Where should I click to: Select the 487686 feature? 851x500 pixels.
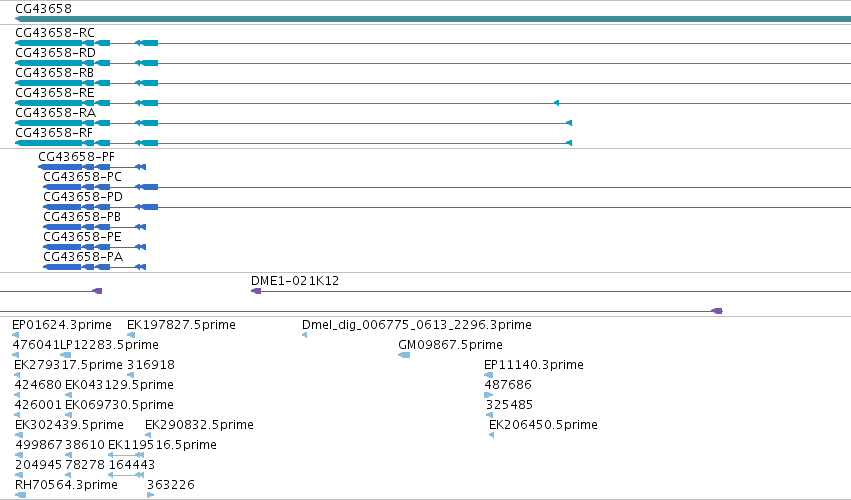click(508, 385)
